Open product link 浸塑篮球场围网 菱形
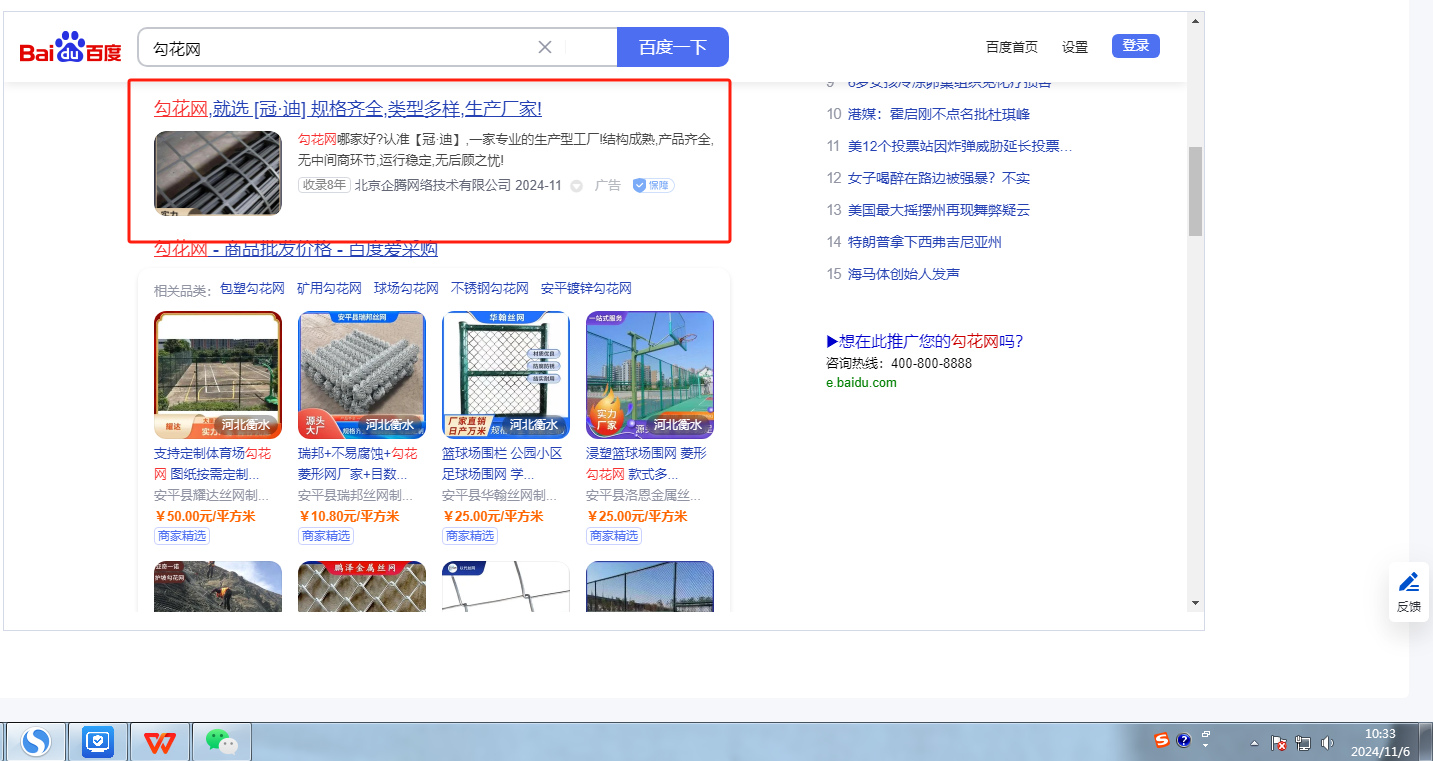Viewport: 1433px width, 761px height. point(646,463)
